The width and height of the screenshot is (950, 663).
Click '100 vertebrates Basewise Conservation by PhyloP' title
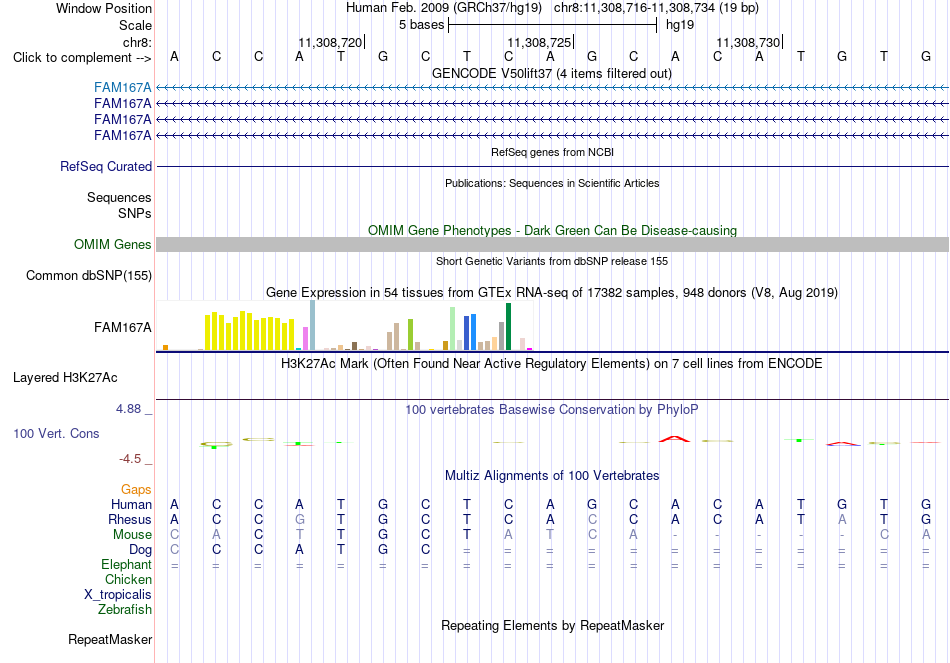(552, 410)
